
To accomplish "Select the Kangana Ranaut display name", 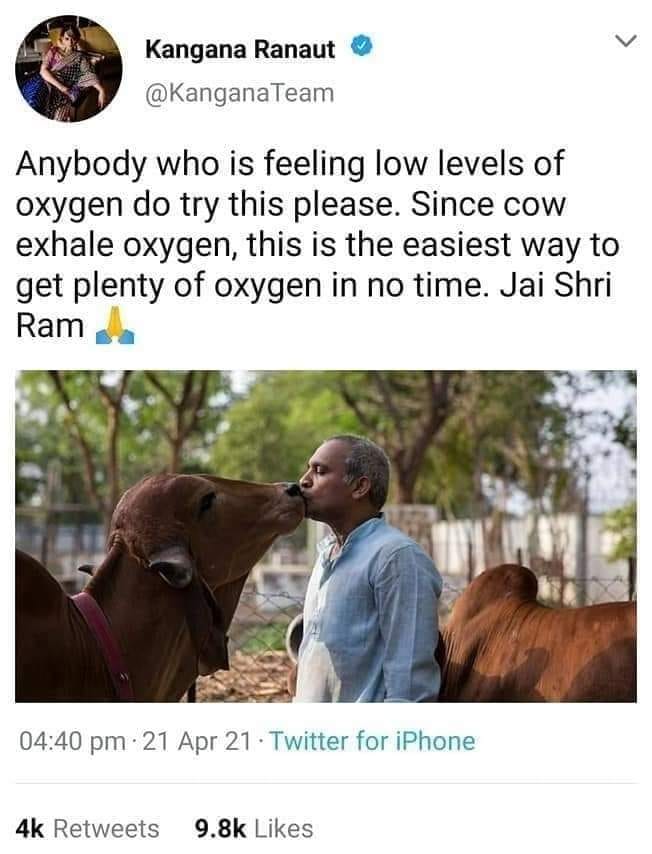I will click(x=240, y=50).
